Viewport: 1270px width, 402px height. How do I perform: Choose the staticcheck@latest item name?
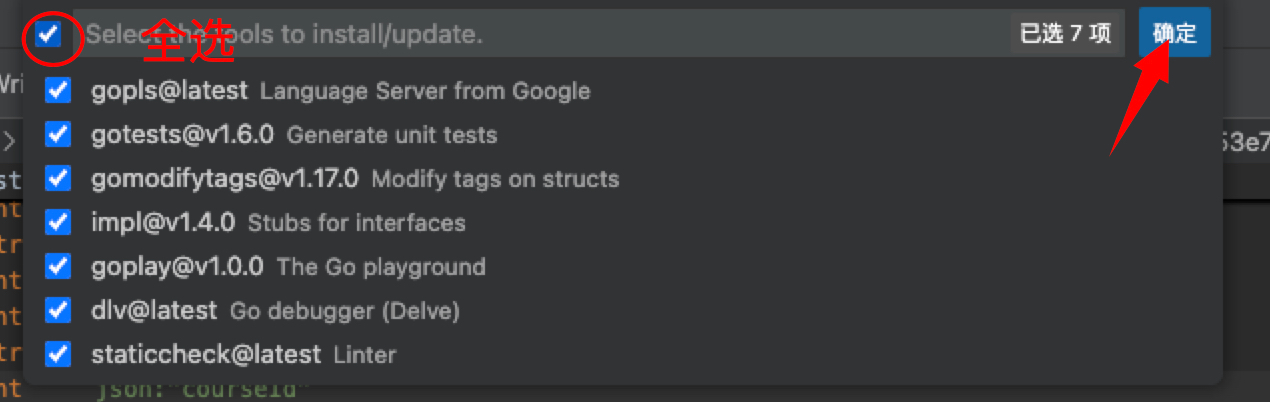point(206,354)
